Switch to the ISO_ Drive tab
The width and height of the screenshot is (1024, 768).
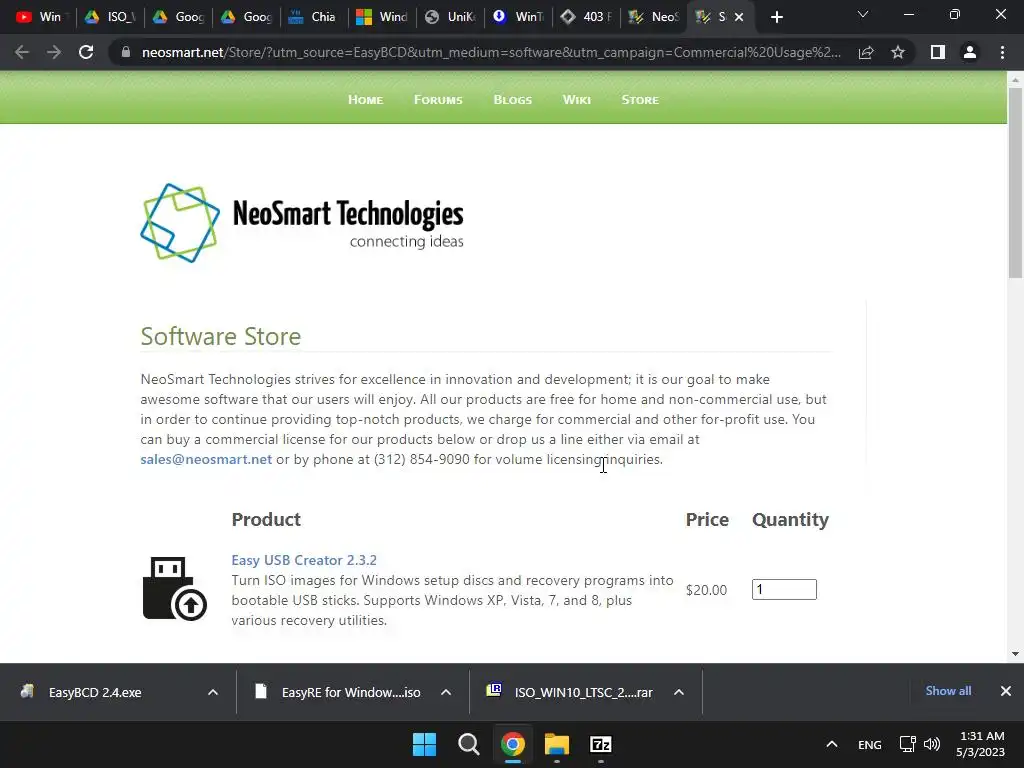(110, 17)
